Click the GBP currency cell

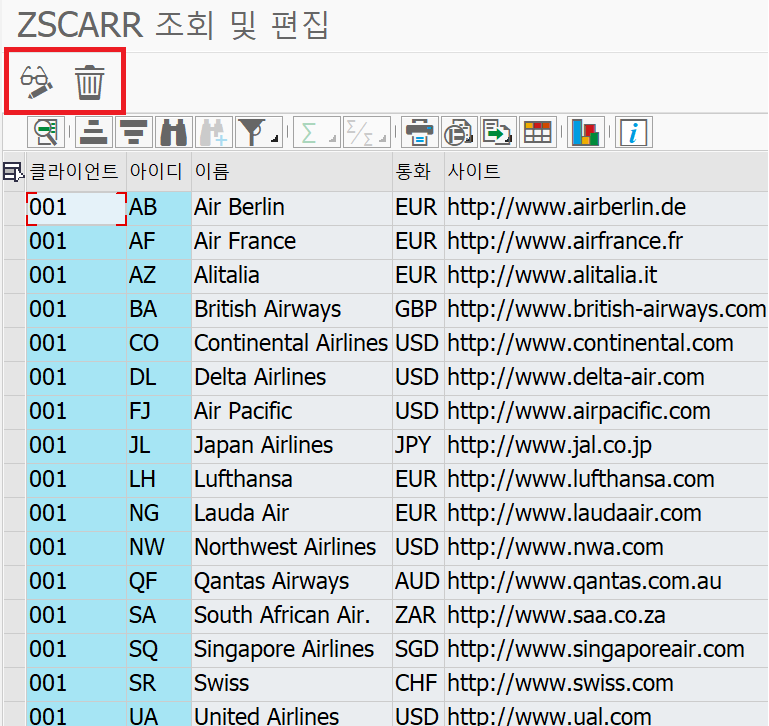click(x=418, y=311)
